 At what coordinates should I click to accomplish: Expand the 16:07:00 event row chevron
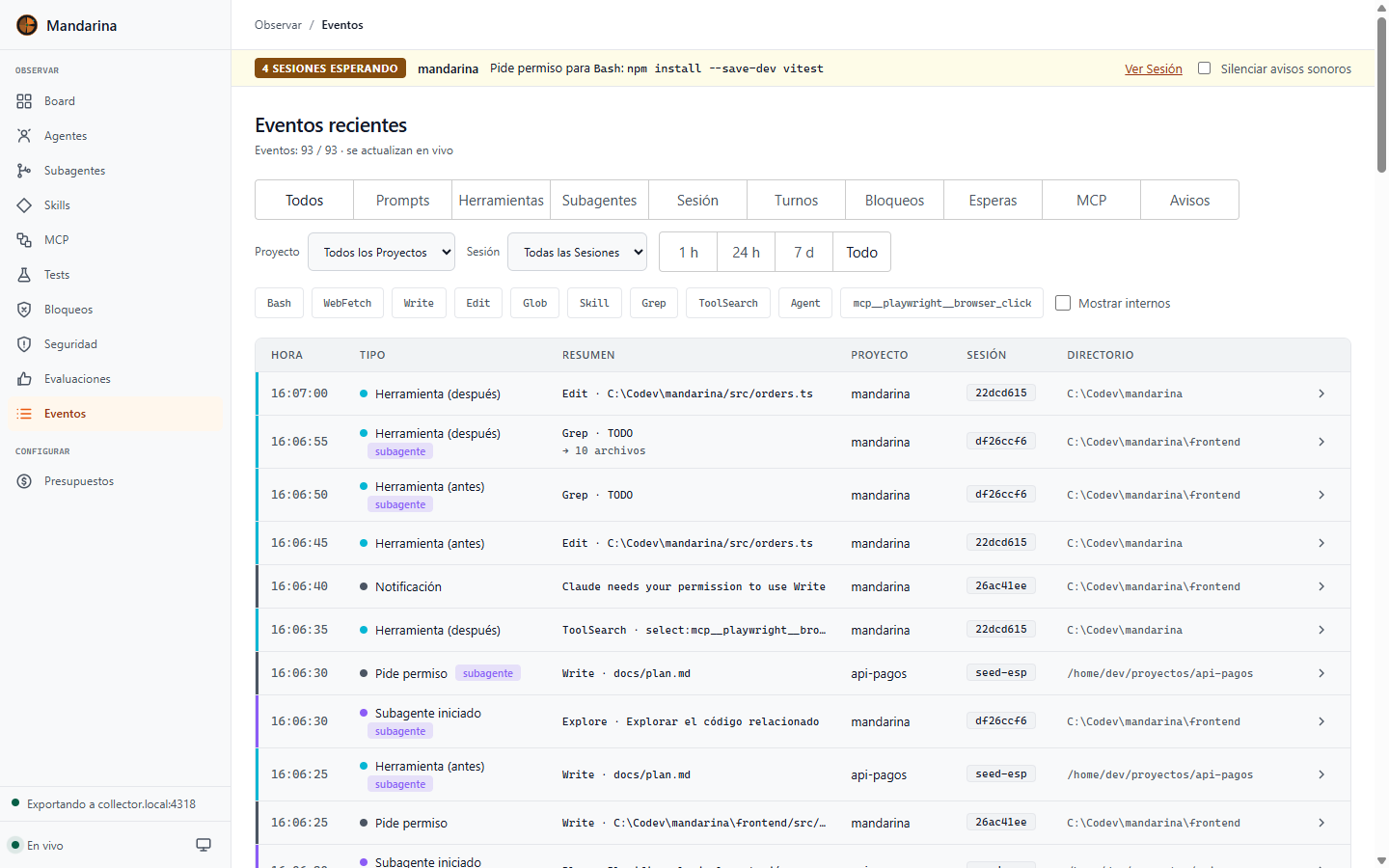point(1321,393)
